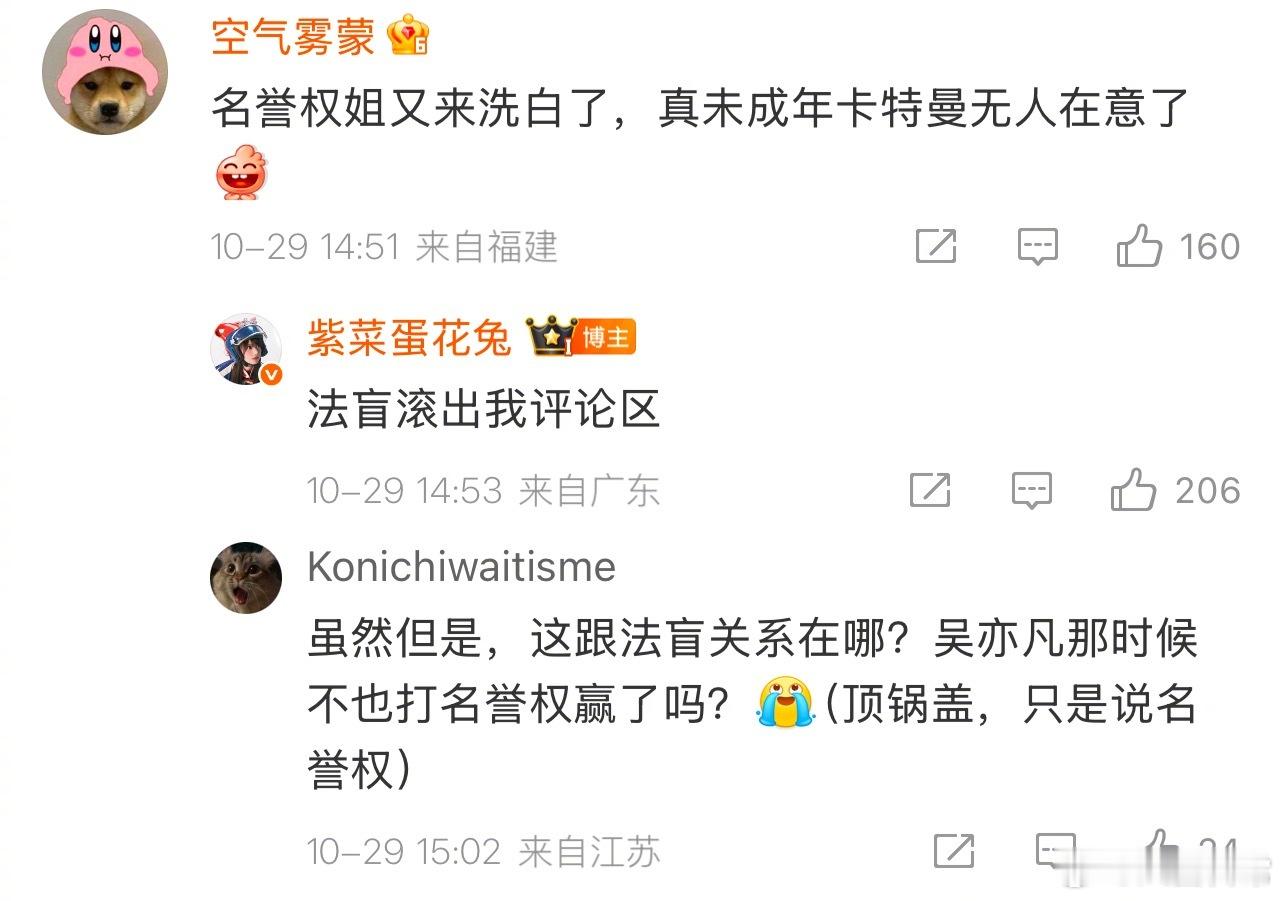
Task: Repost Konichiwaitisme's comment
Action: point(954,851)
